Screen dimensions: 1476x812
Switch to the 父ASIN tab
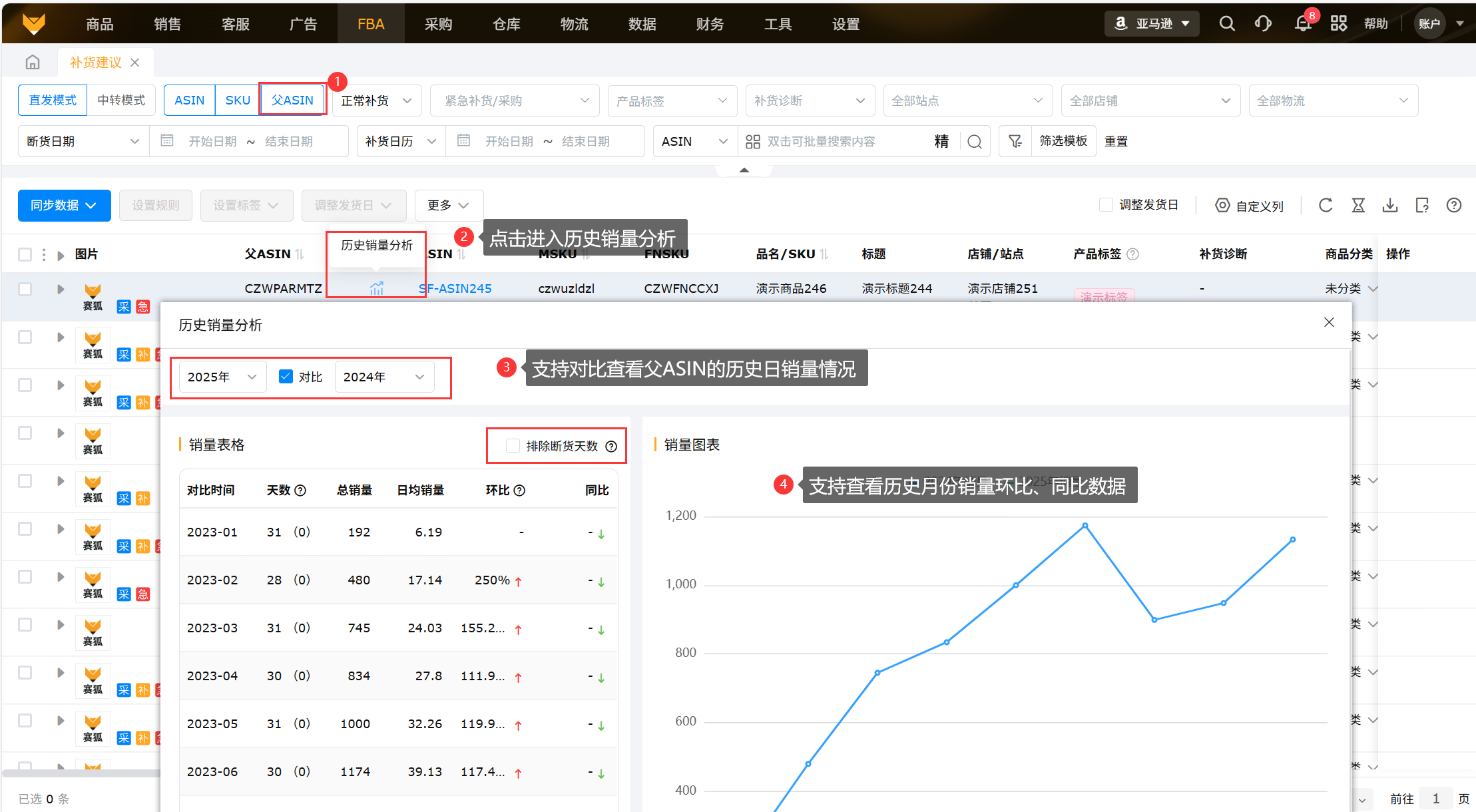292,101
